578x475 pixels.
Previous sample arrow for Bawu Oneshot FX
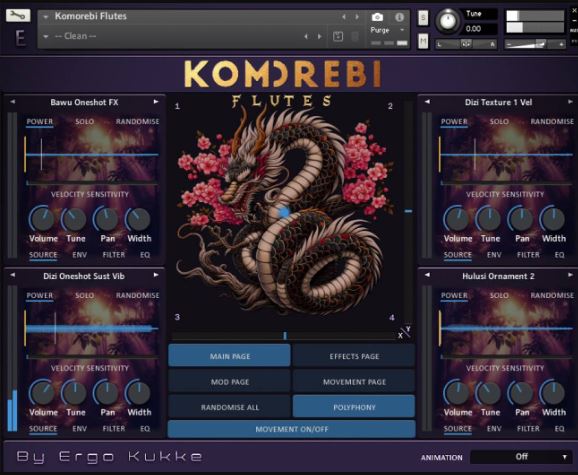click(x=13, y=102)
